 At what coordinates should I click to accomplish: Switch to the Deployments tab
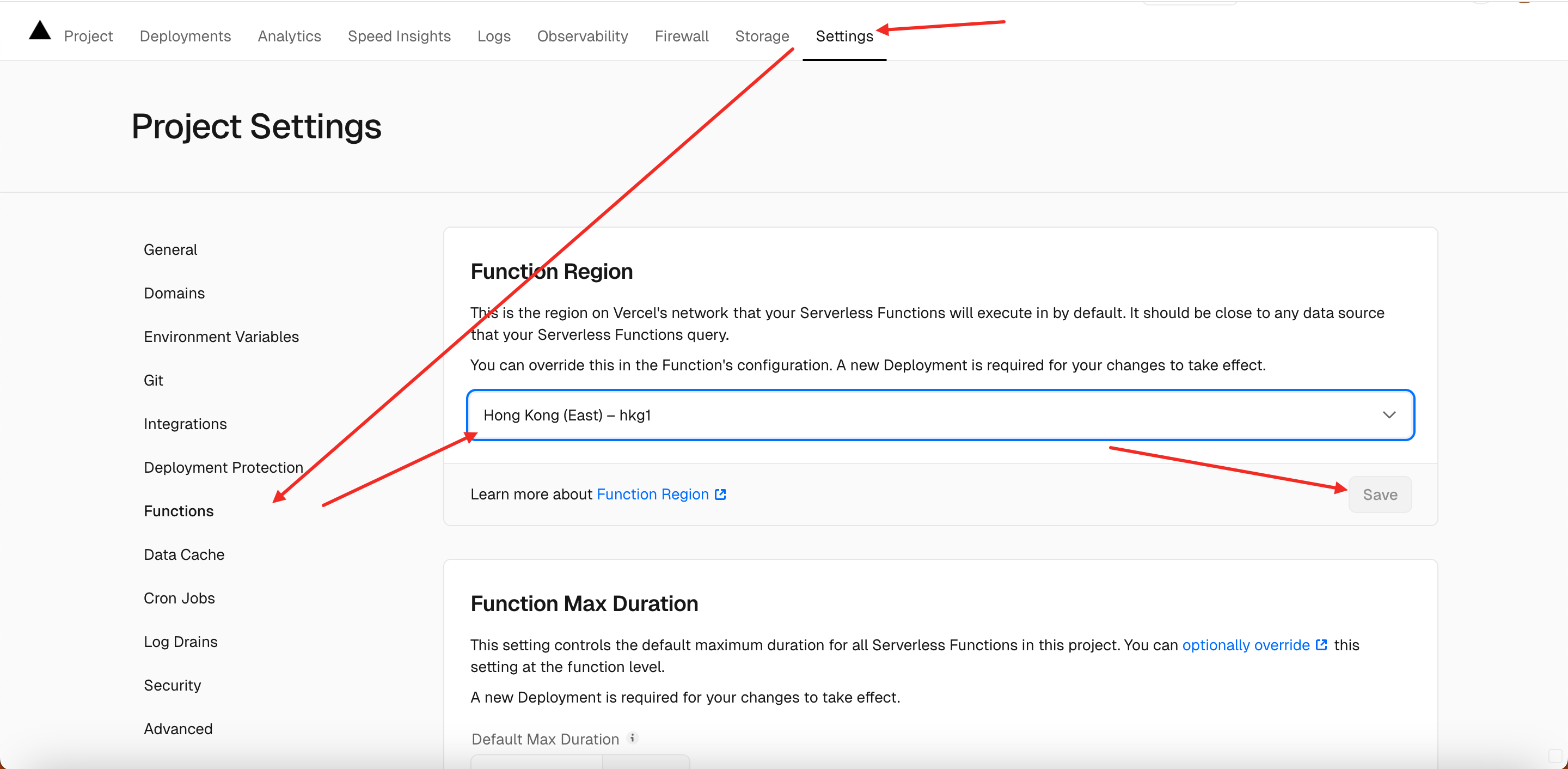[185, 36]
